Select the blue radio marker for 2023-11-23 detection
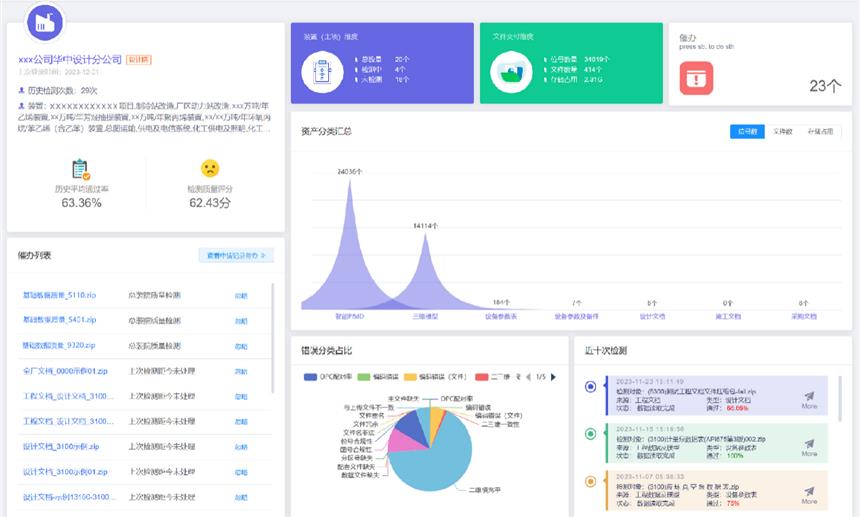The height and width of the screenshot is (517, 860). pos(590,386)
